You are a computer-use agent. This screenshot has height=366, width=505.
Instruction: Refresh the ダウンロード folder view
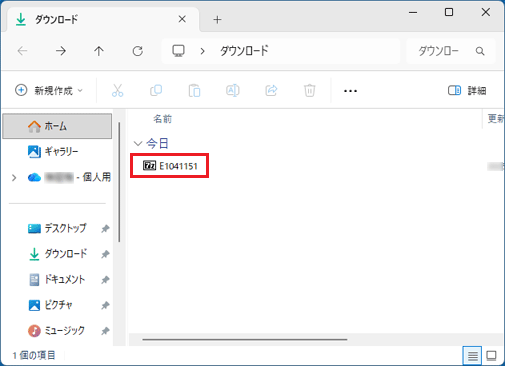tap(138, 51)
